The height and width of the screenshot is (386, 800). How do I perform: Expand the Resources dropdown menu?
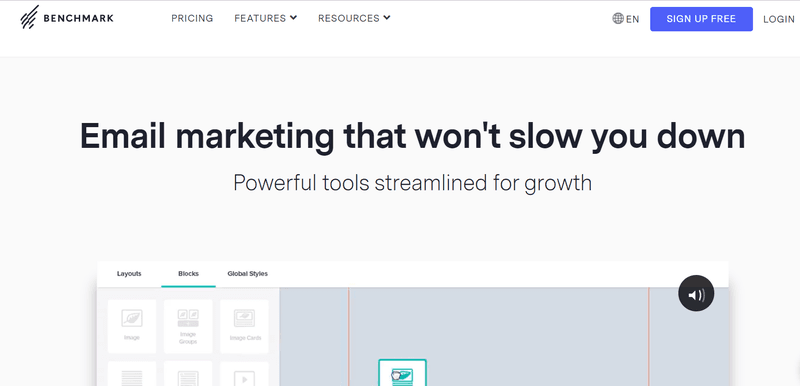tap(354, 18)
